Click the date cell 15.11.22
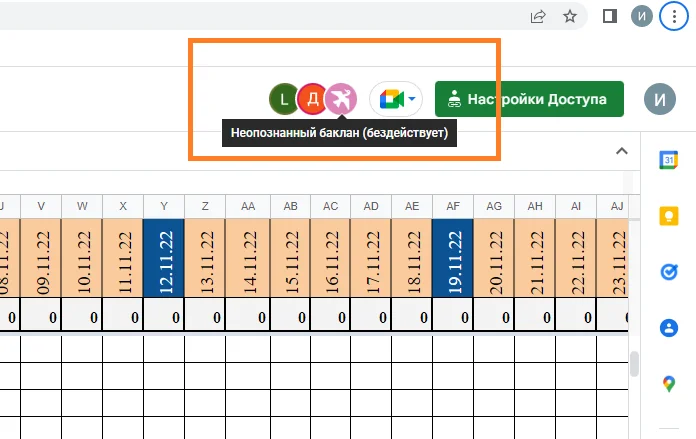 290,258
